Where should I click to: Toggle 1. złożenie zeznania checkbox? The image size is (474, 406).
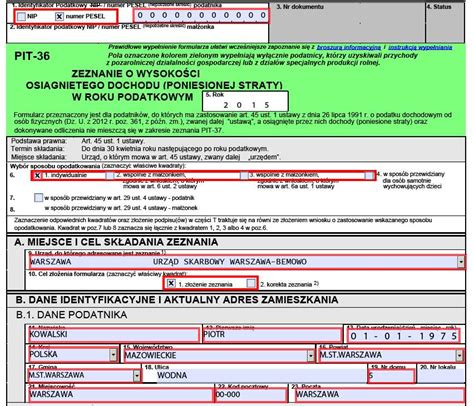tap(171, 283)
